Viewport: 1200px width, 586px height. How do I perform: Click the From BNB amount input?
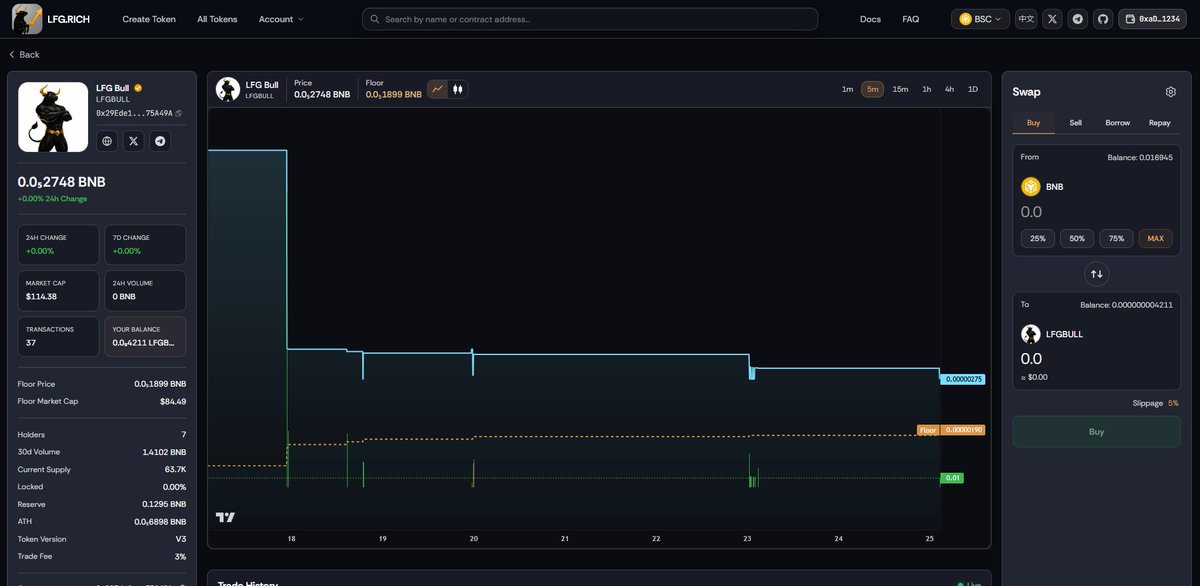[x=1096, y=212]
